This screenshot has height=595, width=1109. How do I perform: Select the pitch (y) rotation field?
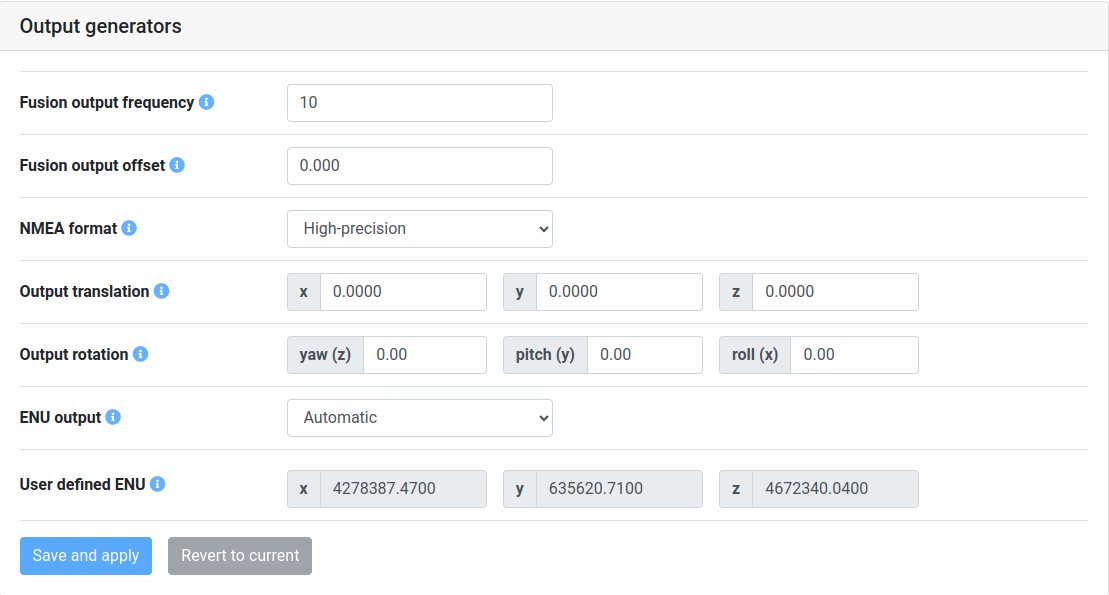(645, 354)
